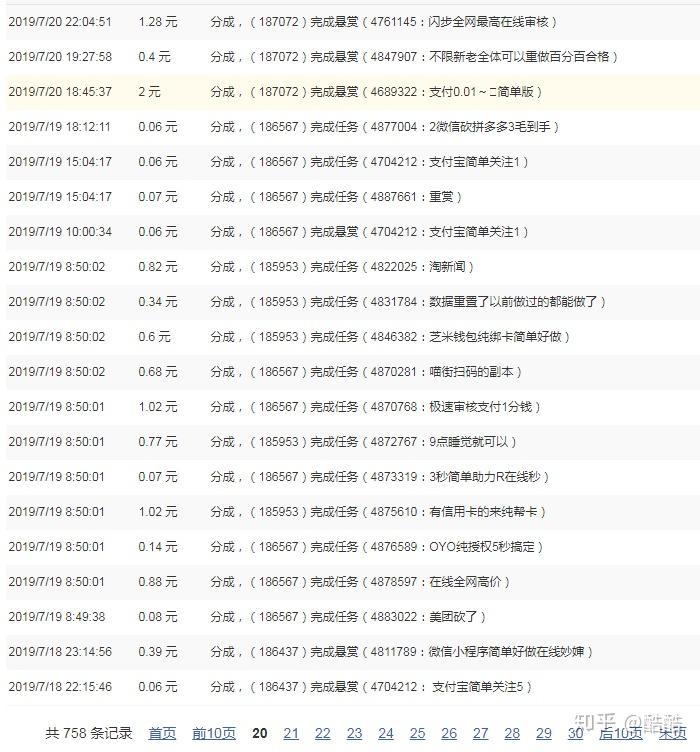Go to page 21

click(x=291, y=733)
